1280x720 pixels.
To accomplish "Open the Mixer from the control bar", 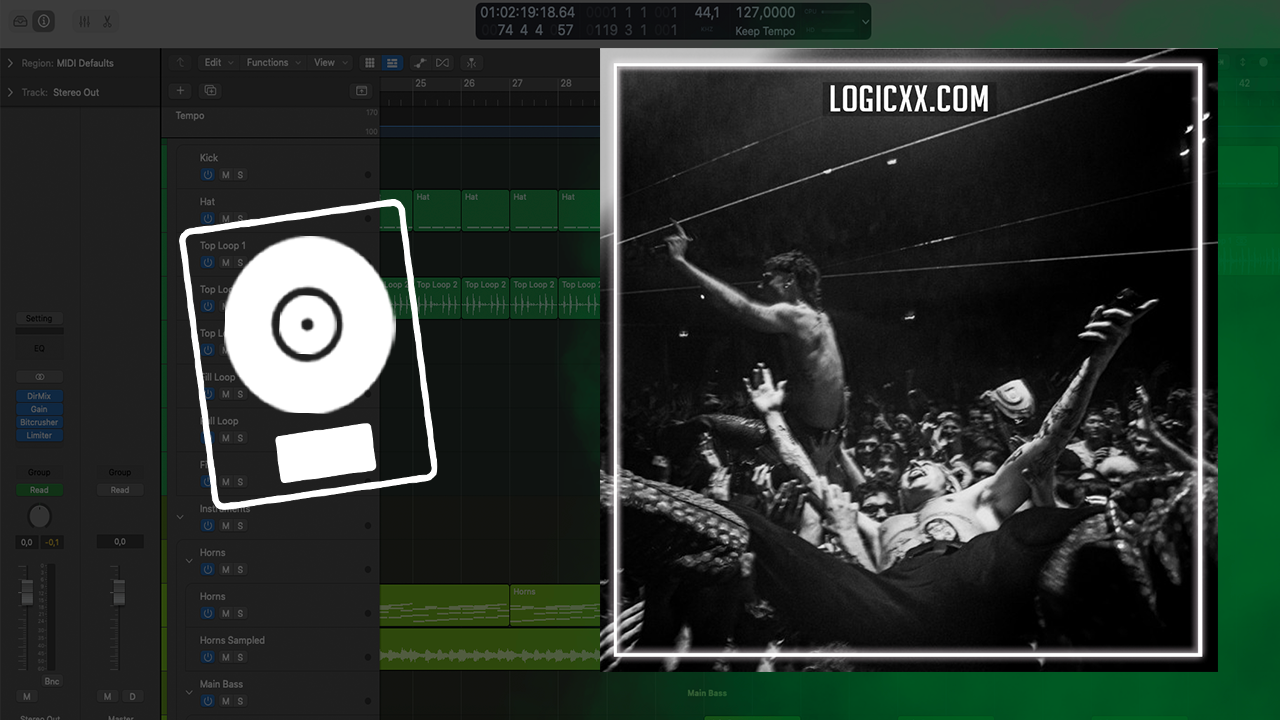I will [84, 21].
